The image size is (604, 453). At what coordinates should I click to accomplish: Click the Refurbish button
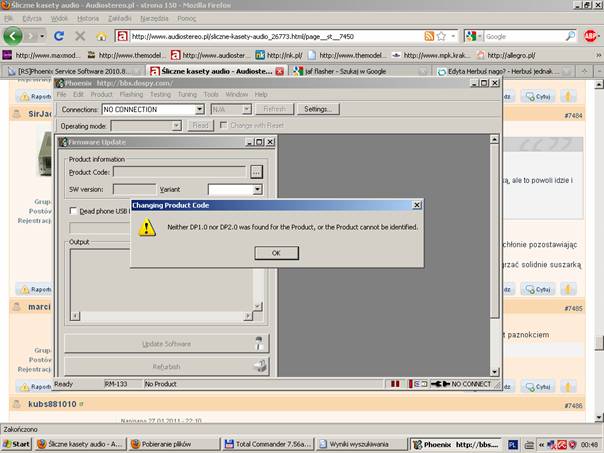point(166,366)
